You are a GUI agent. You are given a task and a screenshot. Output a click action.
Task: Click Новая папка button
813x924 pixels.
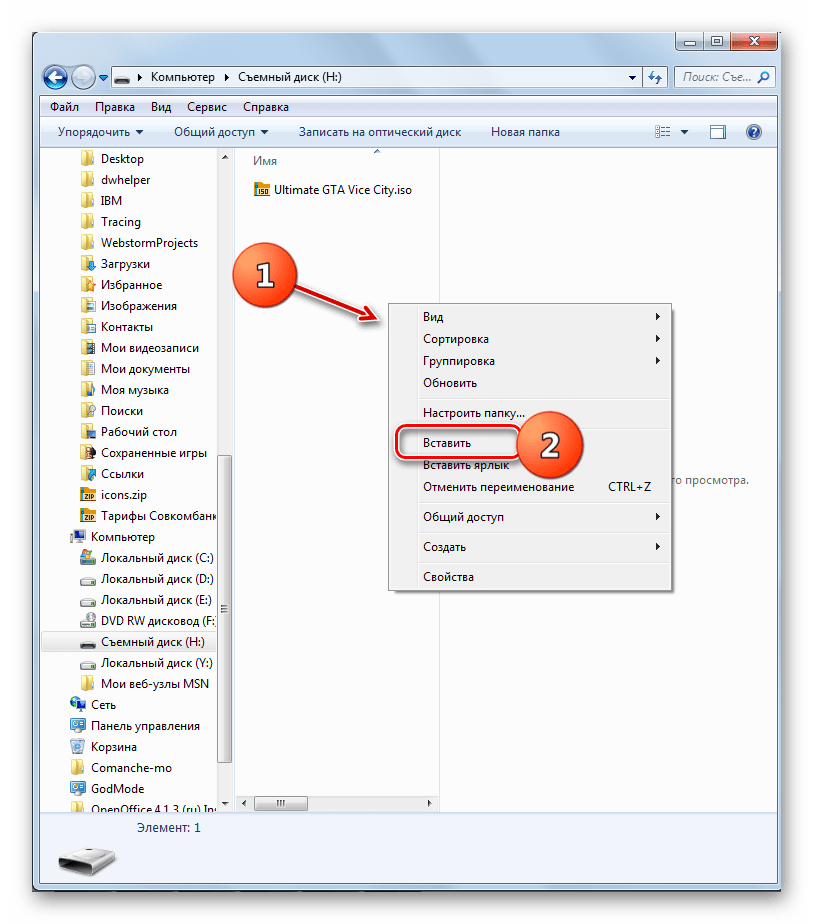point(524,132)
